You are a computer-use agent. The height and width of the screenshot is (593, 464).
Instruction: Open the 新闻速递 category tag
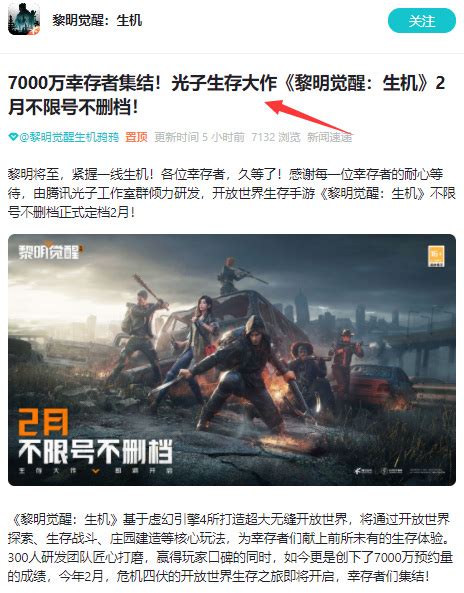(329, 137)
